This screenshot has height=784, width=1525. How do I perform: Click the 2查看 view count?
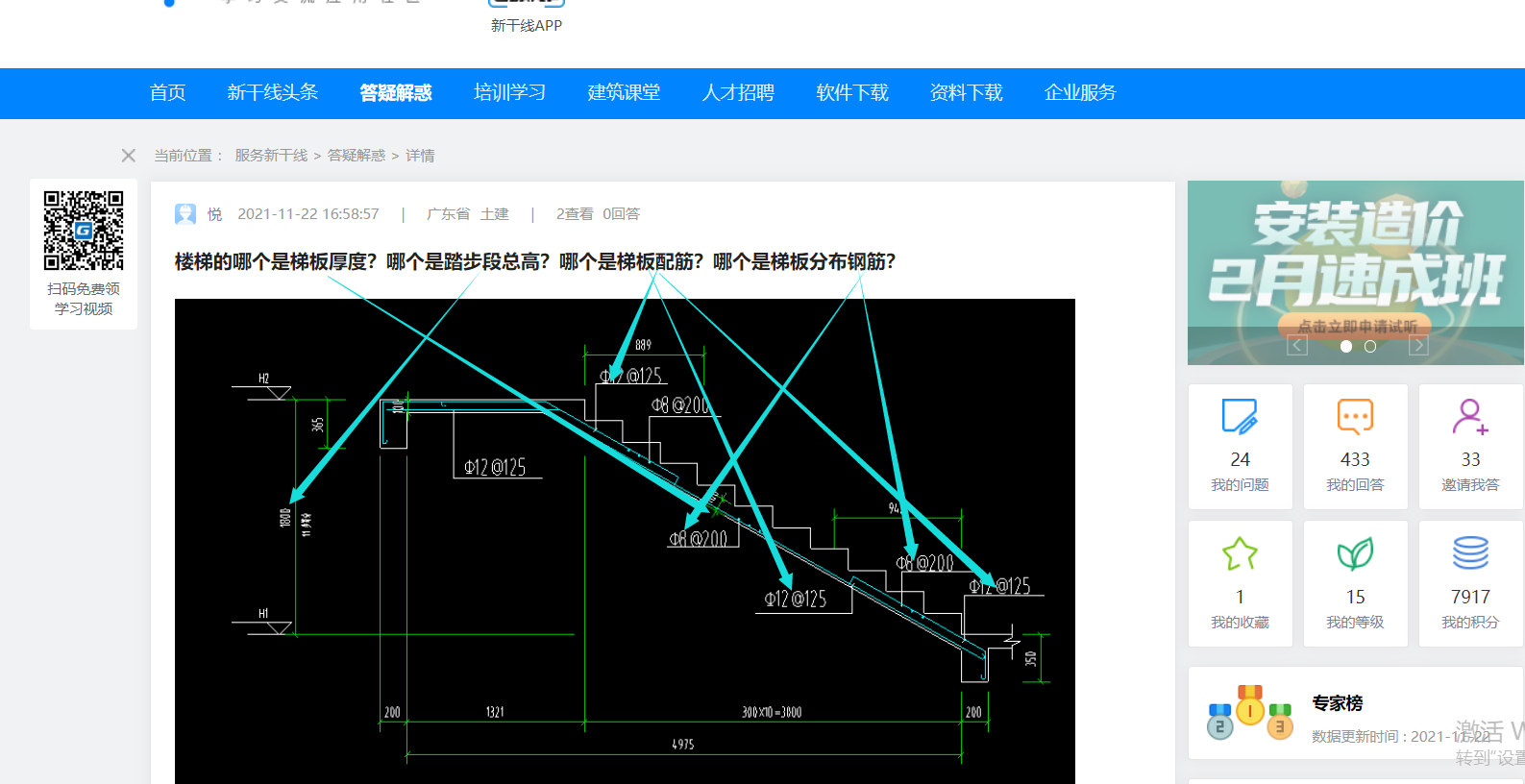pyautogui.click(x=575, y=214)
